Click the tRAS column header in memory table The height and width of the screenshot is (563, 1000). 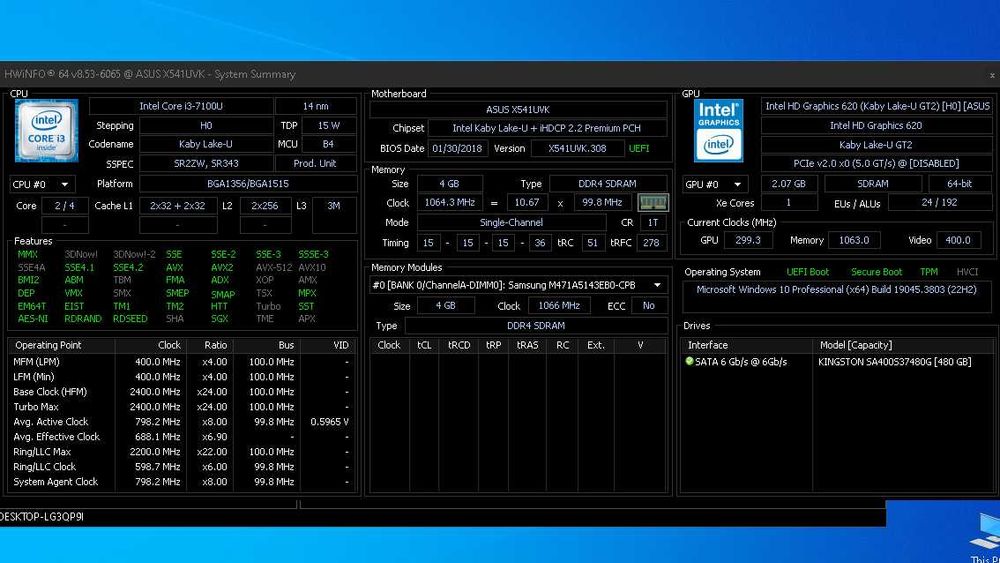coord(527,345)
